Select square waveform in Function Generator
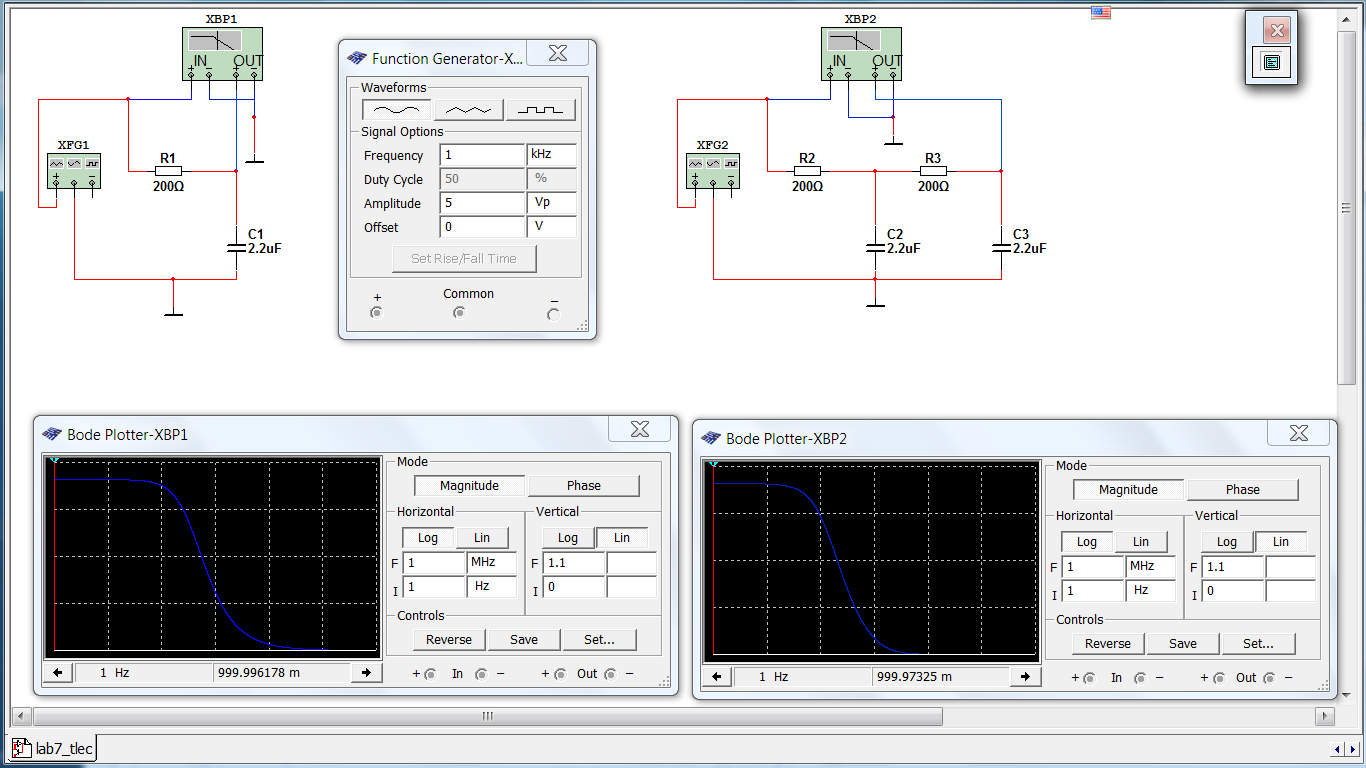 pos(541,110)
